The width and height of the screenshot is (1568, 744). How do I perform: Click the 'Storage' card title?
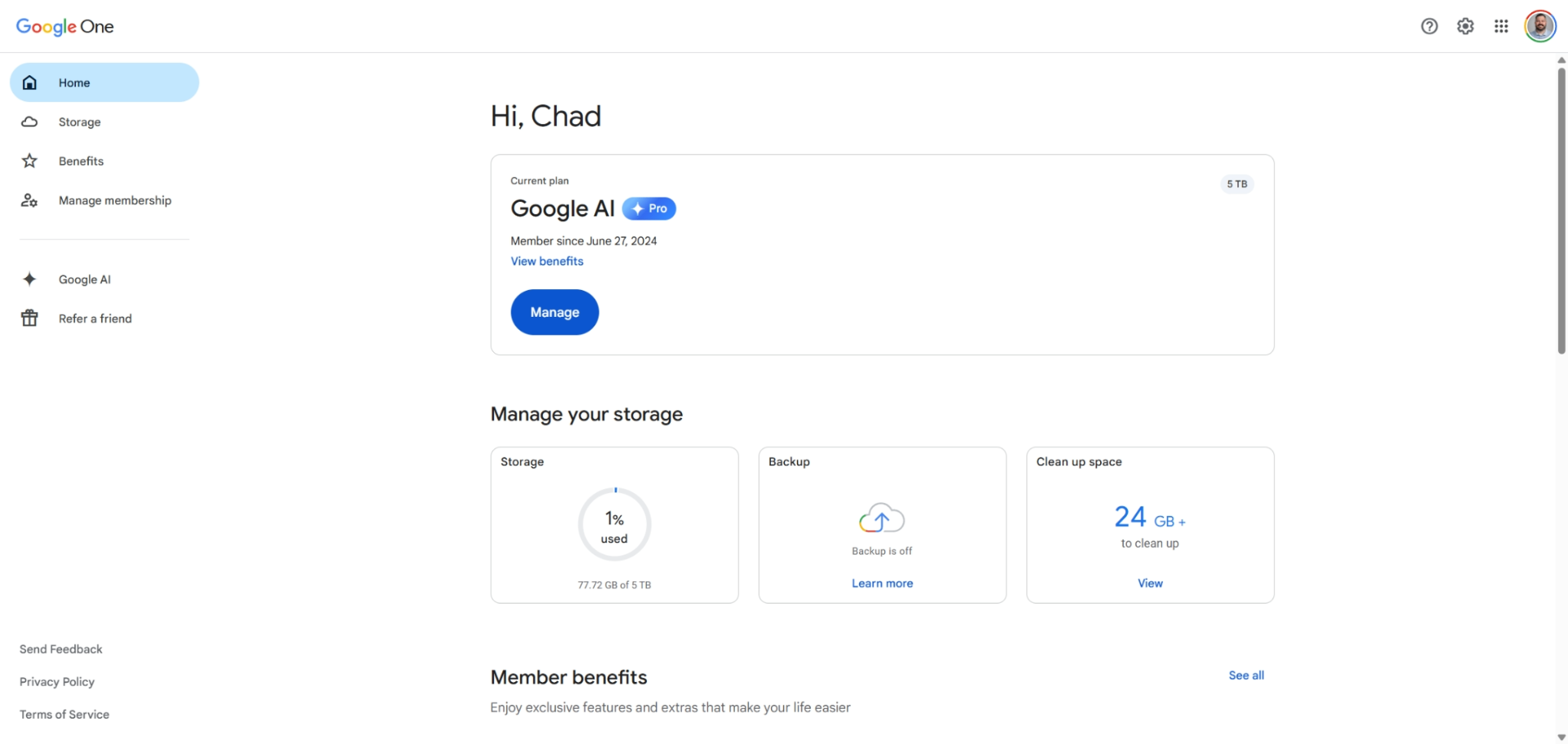pos(522,461)
